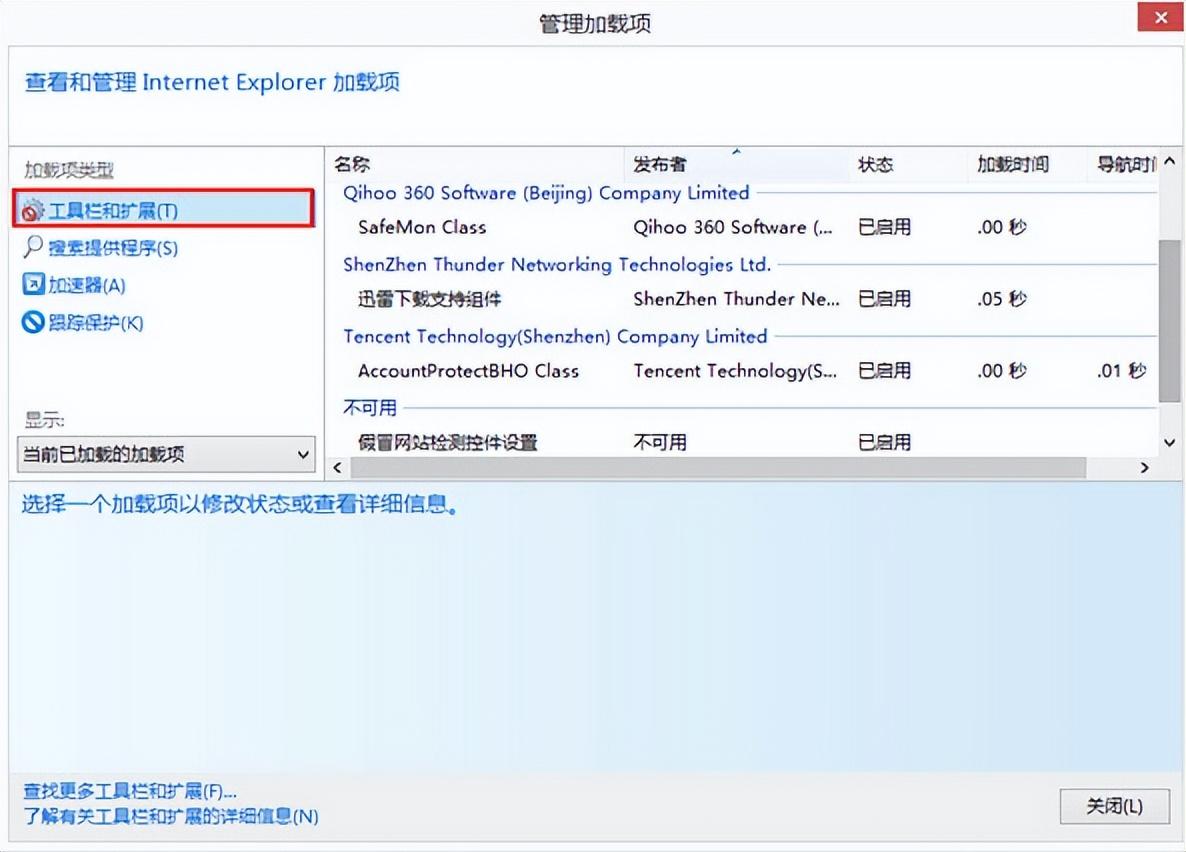Sort the list by the 发布者 column header

(660, 165)
